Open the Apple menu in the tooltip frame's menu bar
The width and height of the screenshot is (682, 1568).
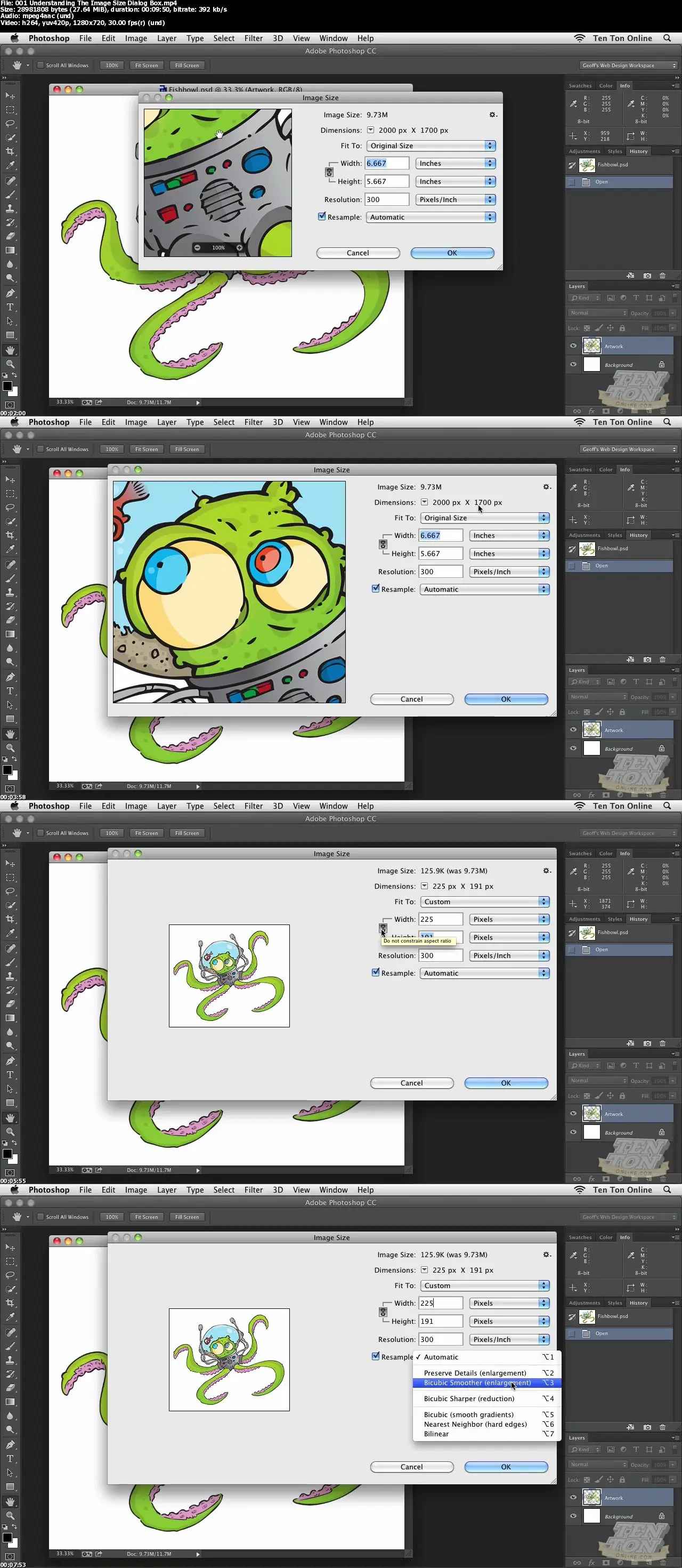pyautogui.click(x=14, y=805)
